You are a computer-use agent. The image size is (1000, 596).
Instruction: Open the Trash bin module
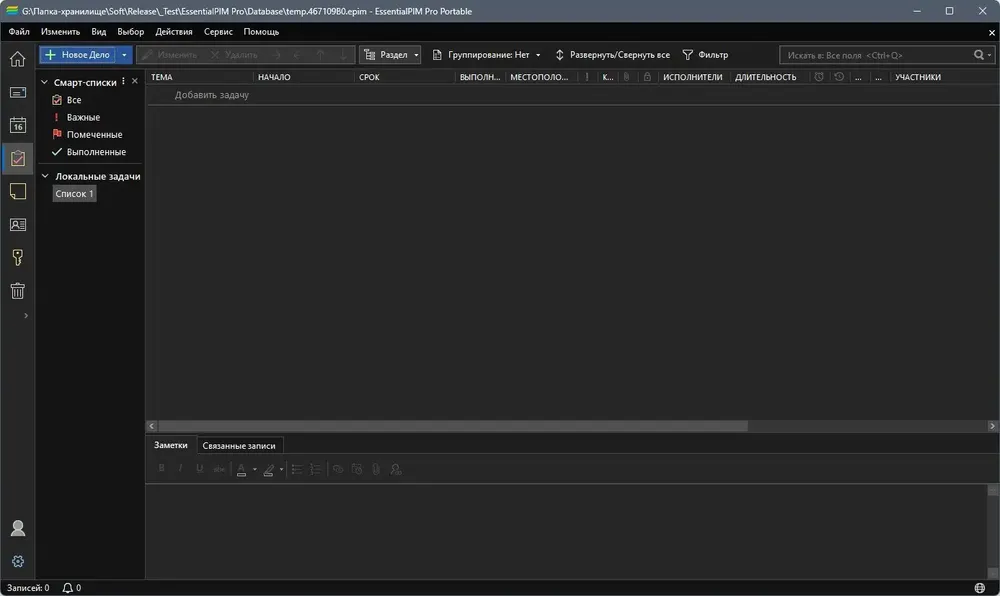coord(18,291)
